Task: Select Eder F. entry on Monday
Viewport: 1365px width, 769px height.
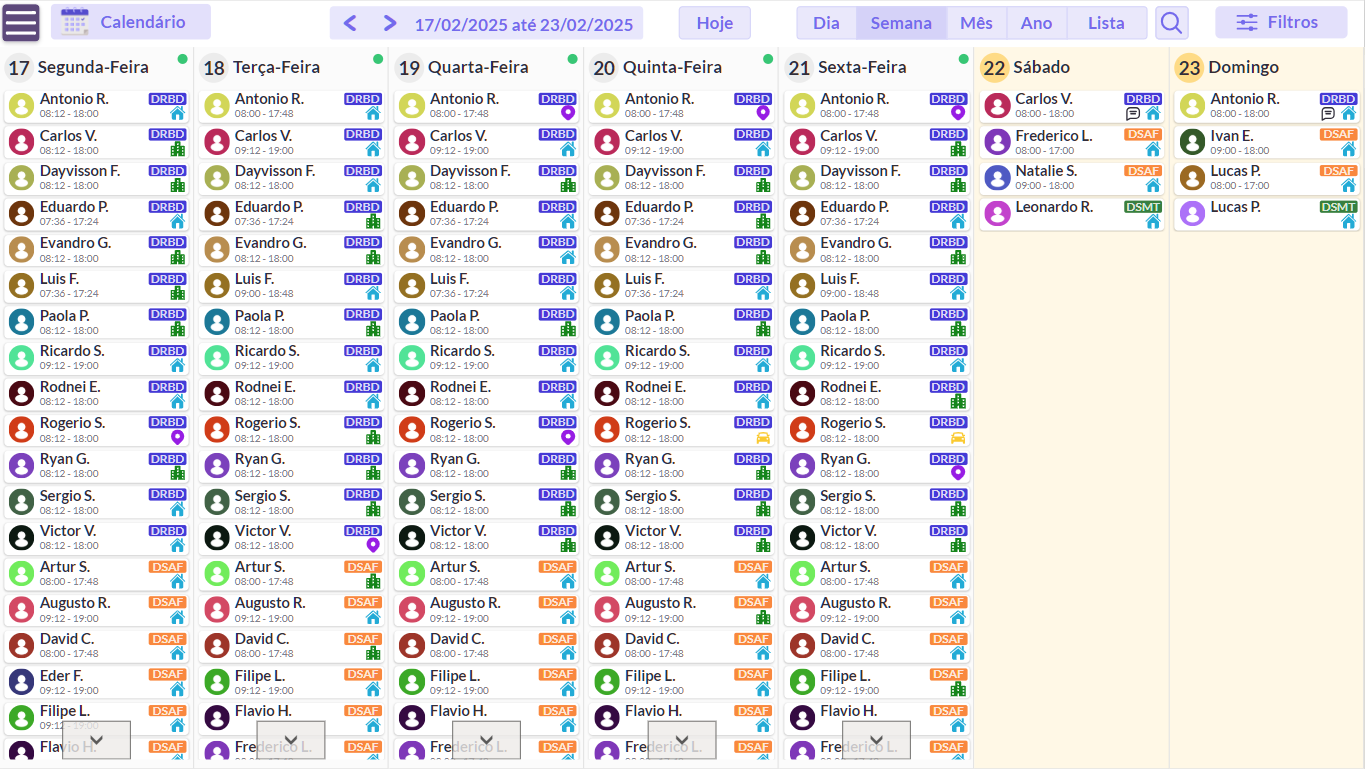Action: coord(96,682)
